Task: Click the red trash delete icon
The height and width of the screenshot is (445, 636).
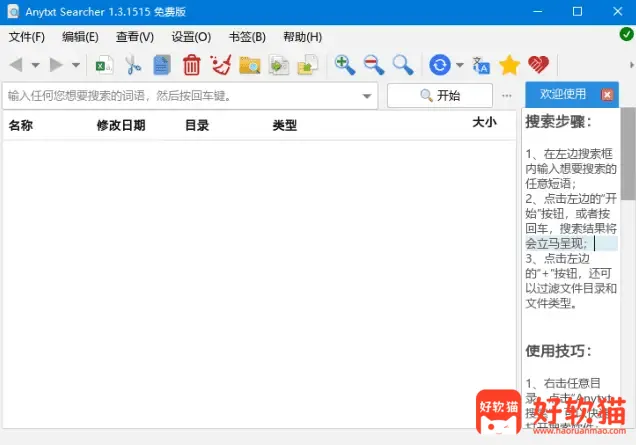Action: 191,65
